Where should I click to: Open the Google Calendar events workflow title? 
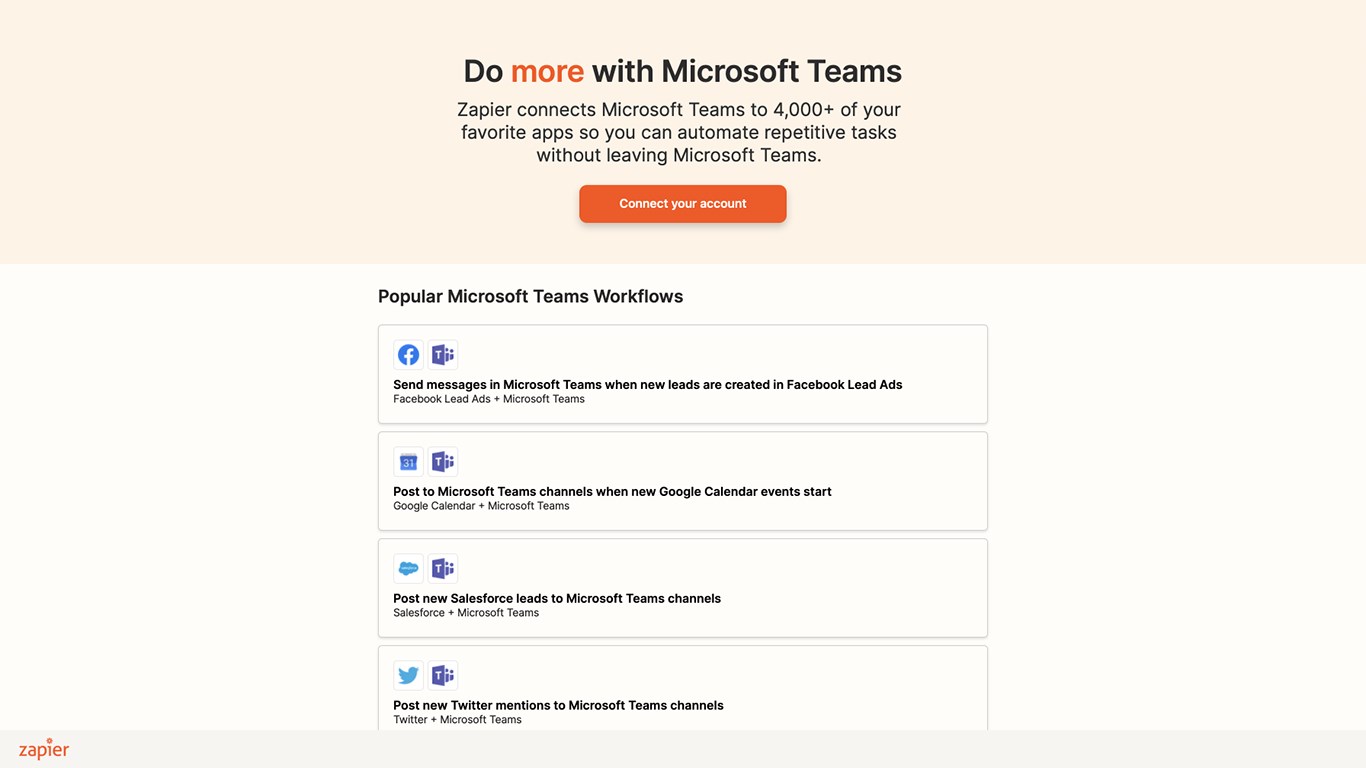point(612,492)
